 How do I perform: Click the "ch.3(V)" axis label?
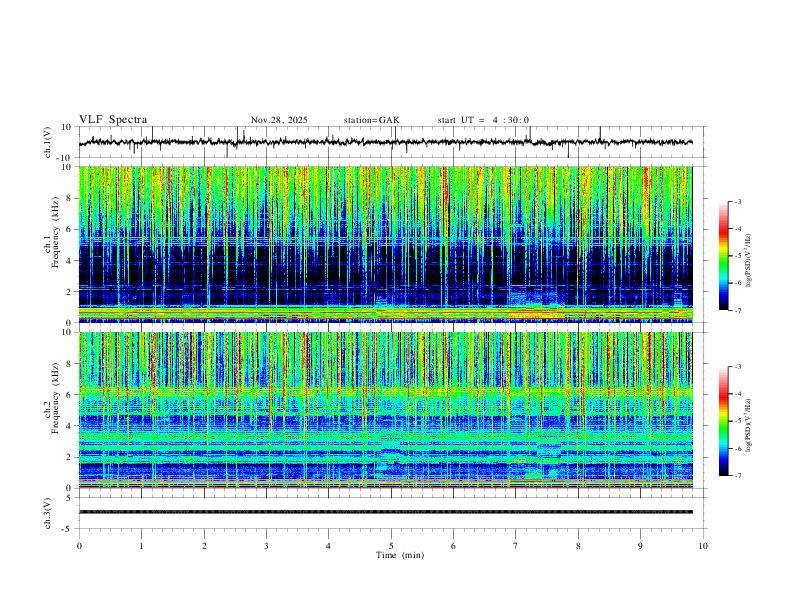tap(48, 514)
